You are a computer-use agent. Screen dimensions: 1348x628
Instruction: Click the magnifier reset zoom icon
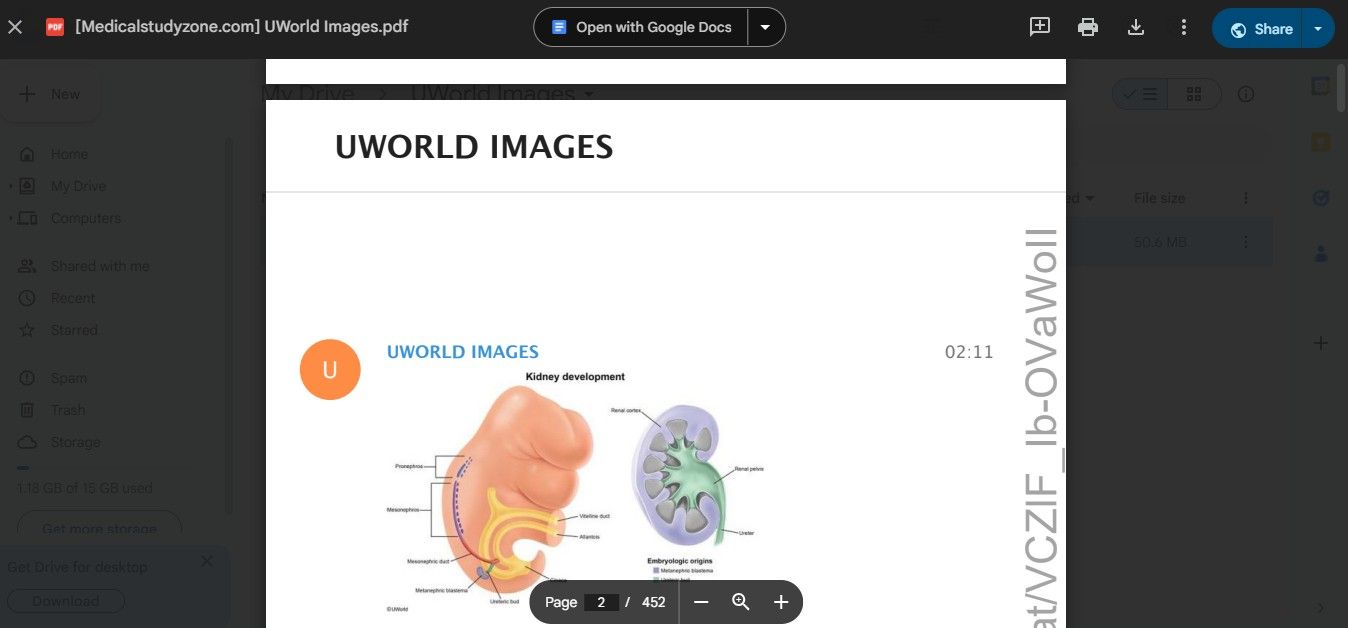click(x=741, y=602)
